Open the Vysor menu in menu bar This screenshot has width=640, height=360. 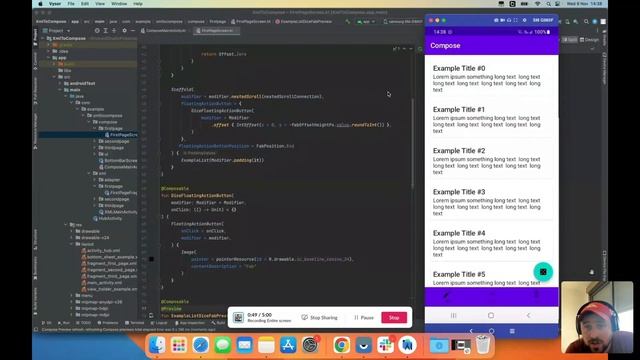click(55, 4)
